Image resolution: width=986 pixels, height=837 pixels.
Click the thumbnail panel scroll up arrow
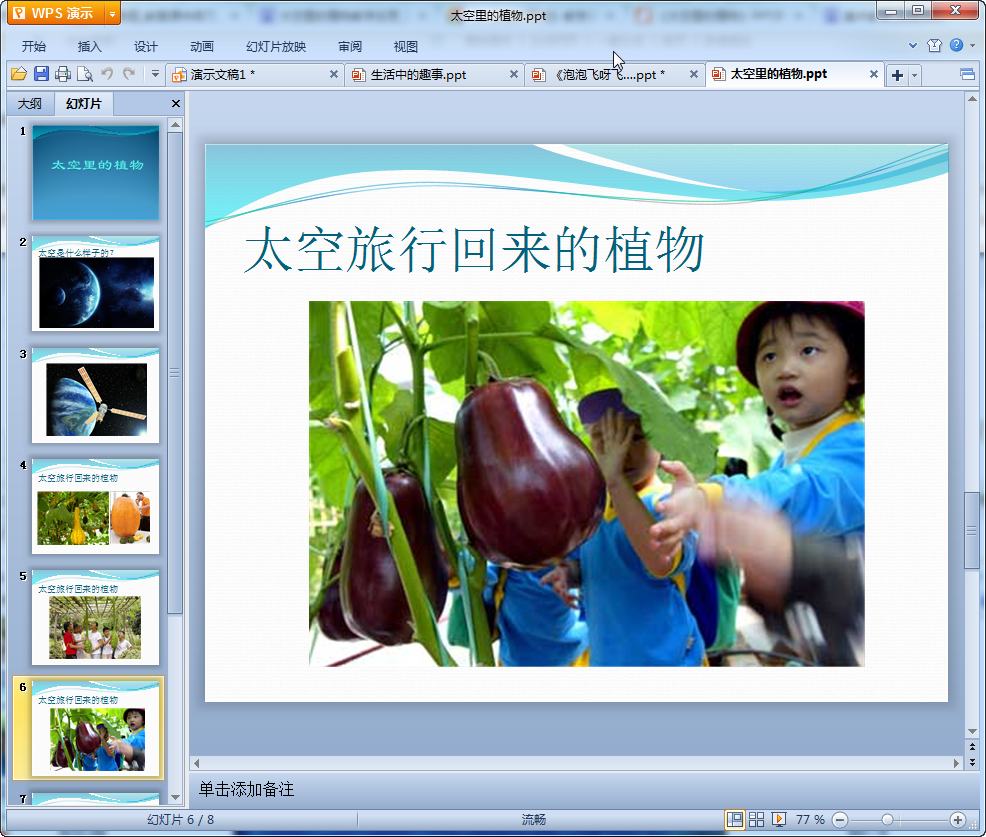point(175,125)
